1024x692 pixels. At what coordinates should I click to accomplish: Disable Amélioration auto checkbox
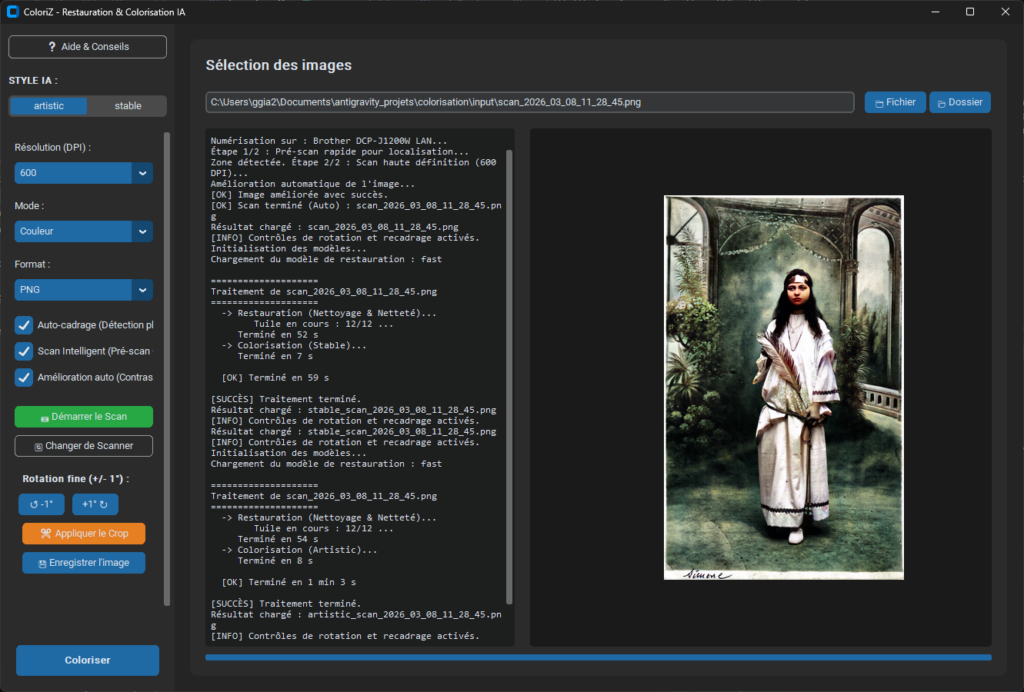tap(24, 377)
